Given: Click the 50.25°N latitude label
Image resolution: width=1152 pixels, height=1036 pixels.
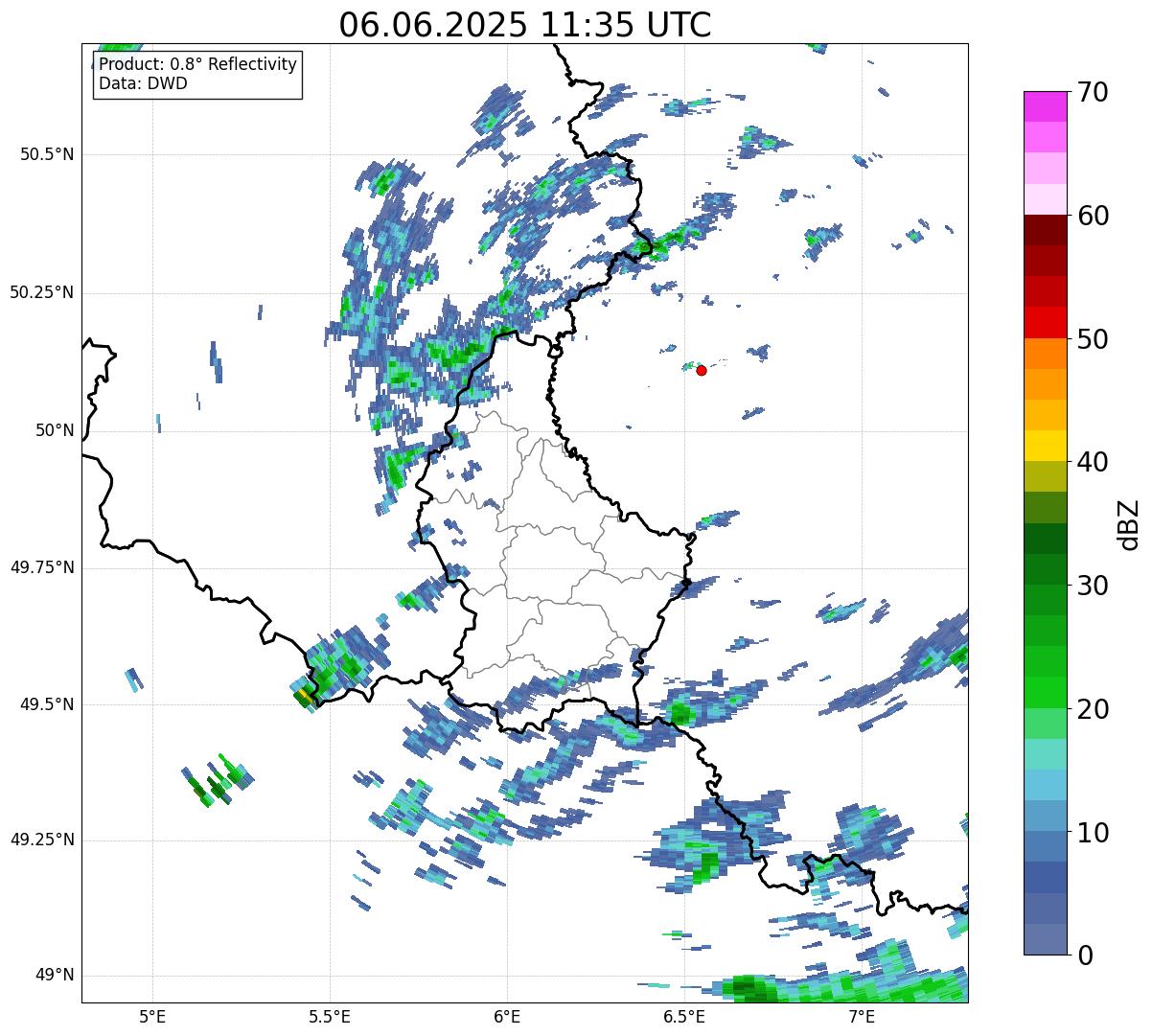Looking at the screenshot, I should tap(42, 292).
